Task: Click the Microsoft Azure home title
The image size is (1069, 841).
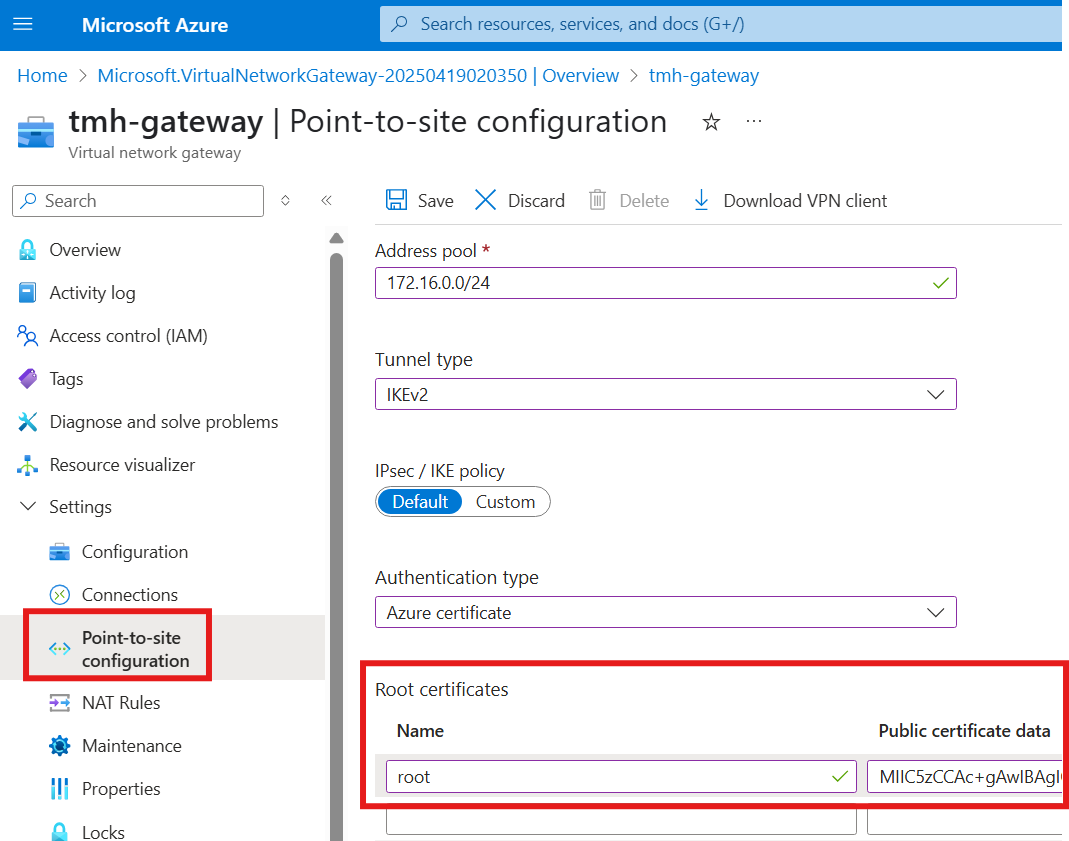Action: click(x=155, y=25)
